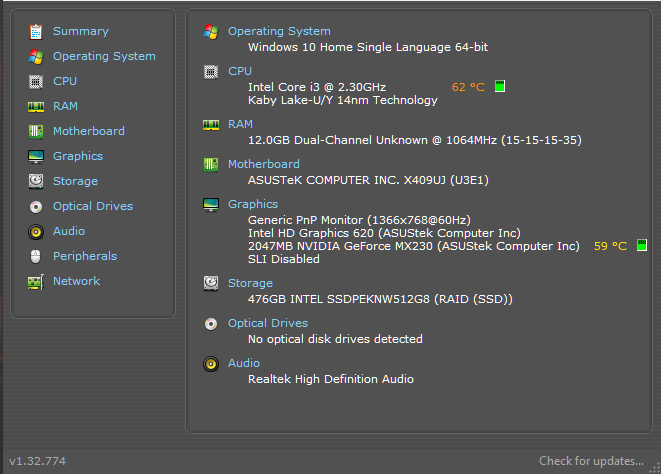Click the Audio heading link in summary

244,363
